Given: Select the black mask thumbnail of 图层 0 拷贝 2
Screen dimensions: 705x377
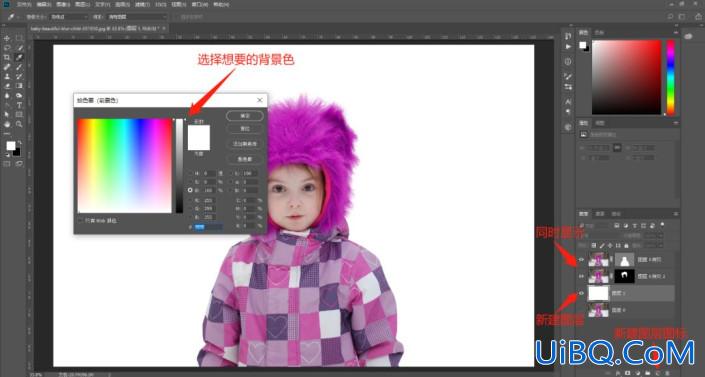Looking at the screenshot, I should (x=624, y=276).
